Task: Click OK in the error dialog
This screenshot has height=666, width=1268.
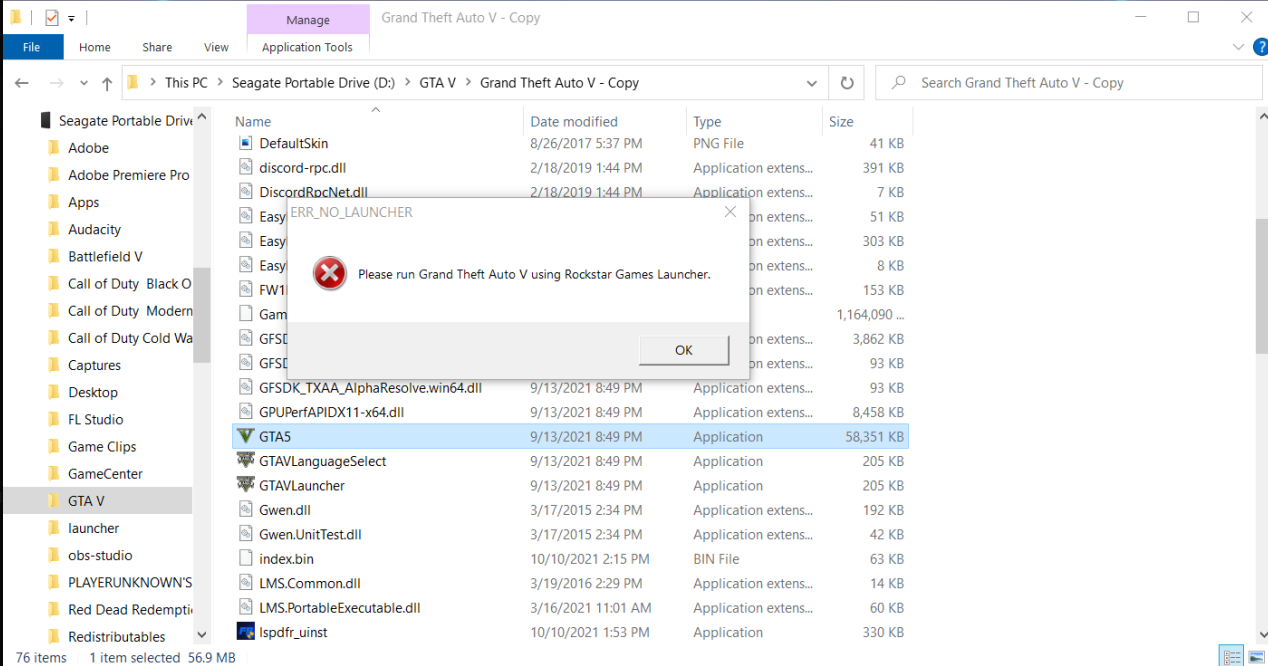Action: tap(684, 350)
